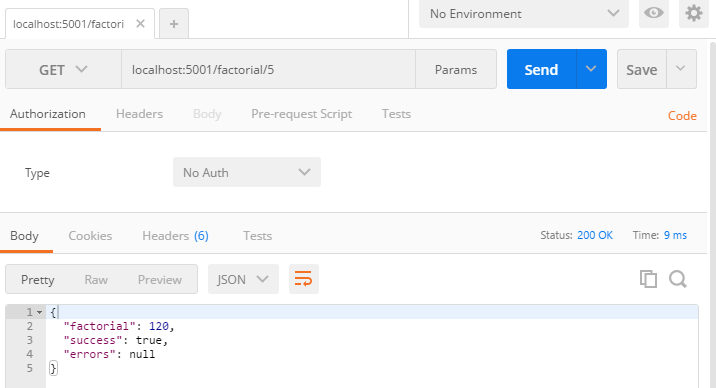716x388 pixels.
Task: Open the Pre-request Script tab
Action: tap(301, 114)
